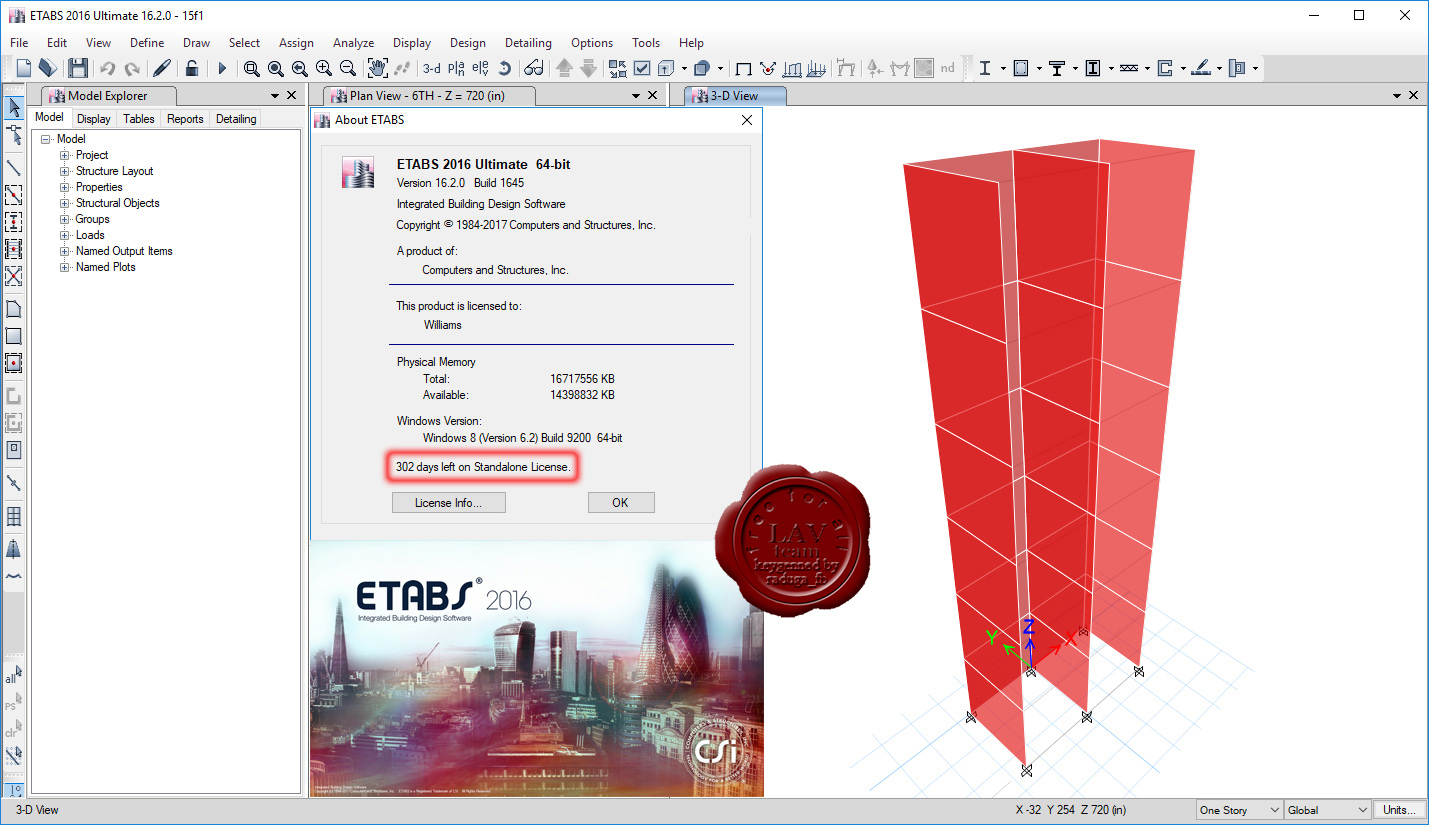Viewport: 1429px width, 825px height.
Task: Set Elevation view using the elv icon
Action: [x=480, y=68]
